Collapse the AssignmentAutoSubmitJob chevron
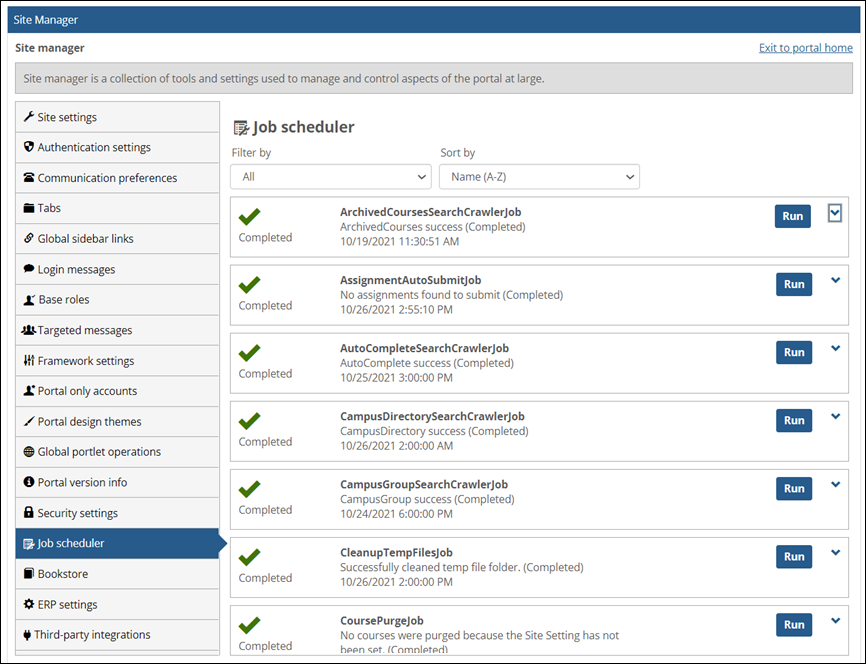Image resolution: width=866 pixels, height=664 pixels. pyautogui.click(x=835, y=284)
